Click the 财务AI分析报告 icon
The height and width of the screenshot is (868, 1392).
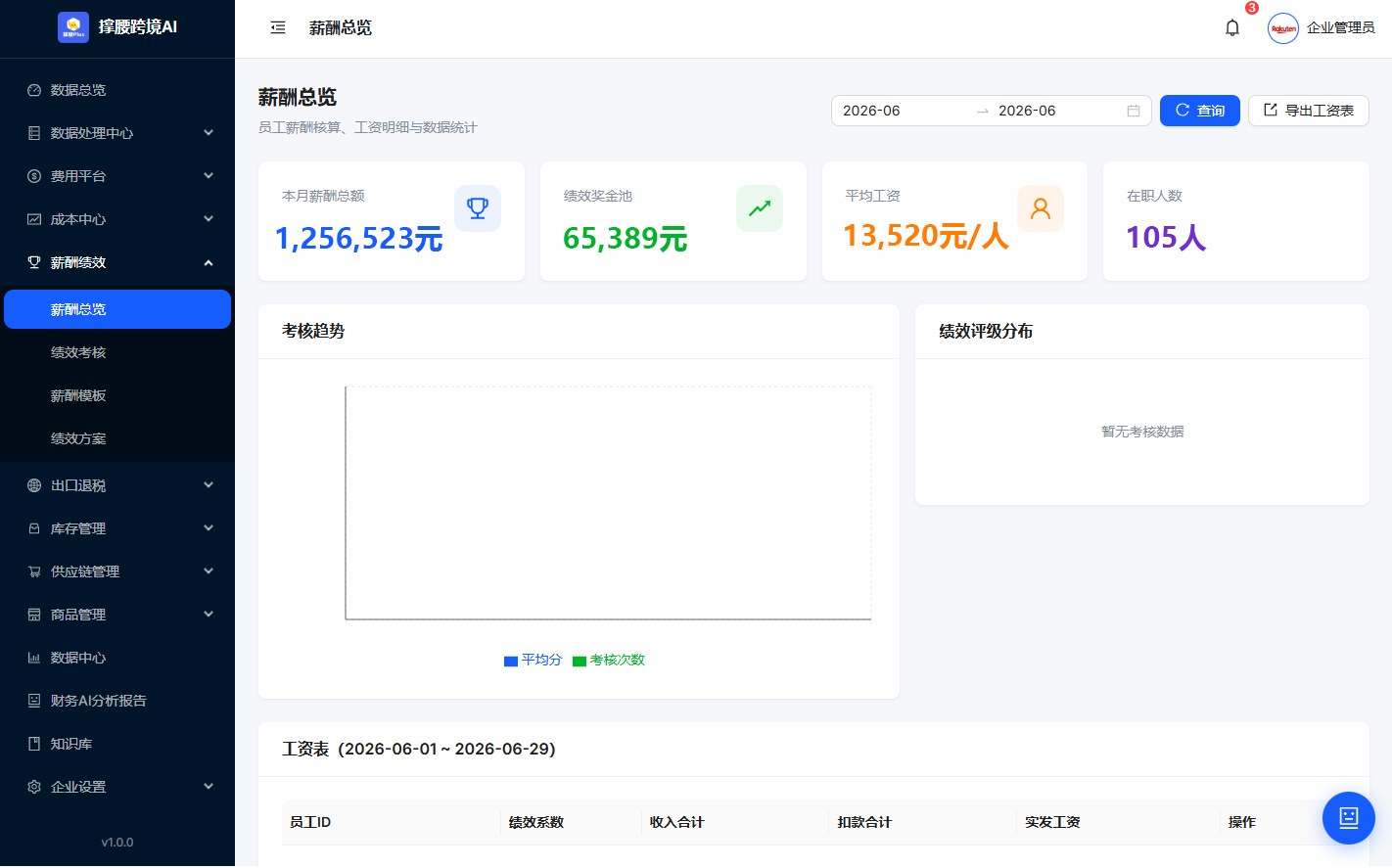34,701
